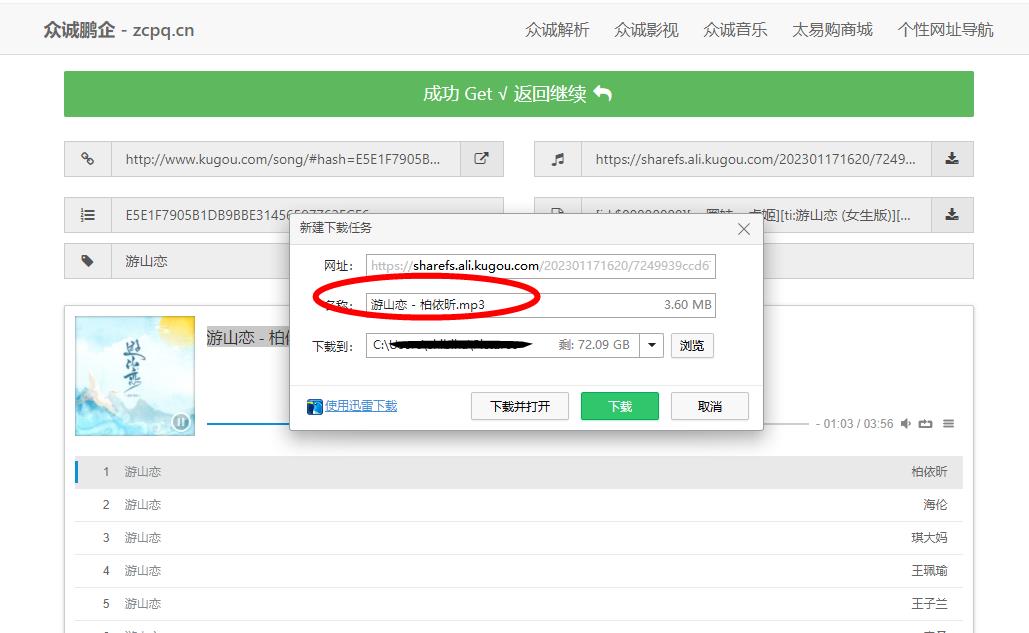The width and height of the screenshot is (1029, 633).
Task: Click the download path field in dialog
Action: tap(503, 345)
